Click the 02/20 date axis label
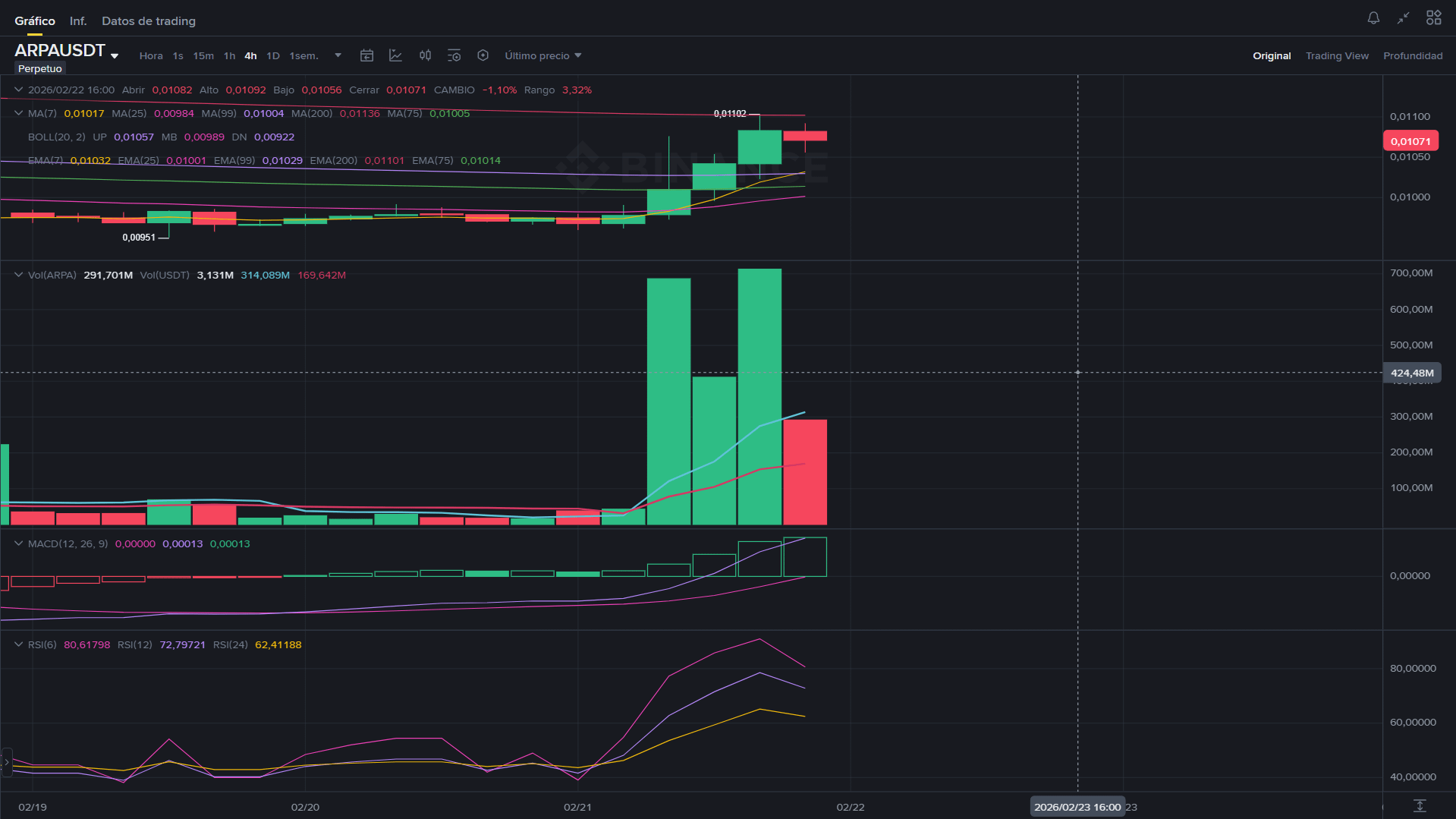 [305, 807]
